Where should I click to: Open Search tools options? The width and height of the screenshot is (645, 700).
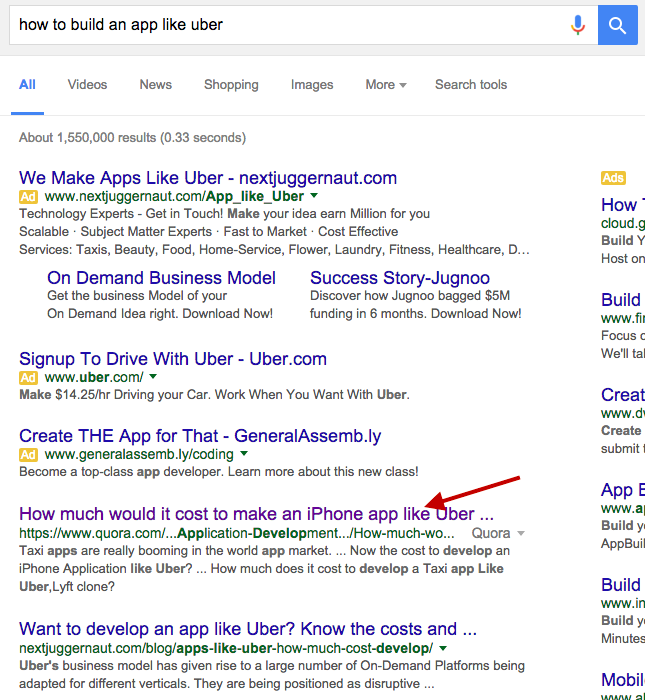471,84
